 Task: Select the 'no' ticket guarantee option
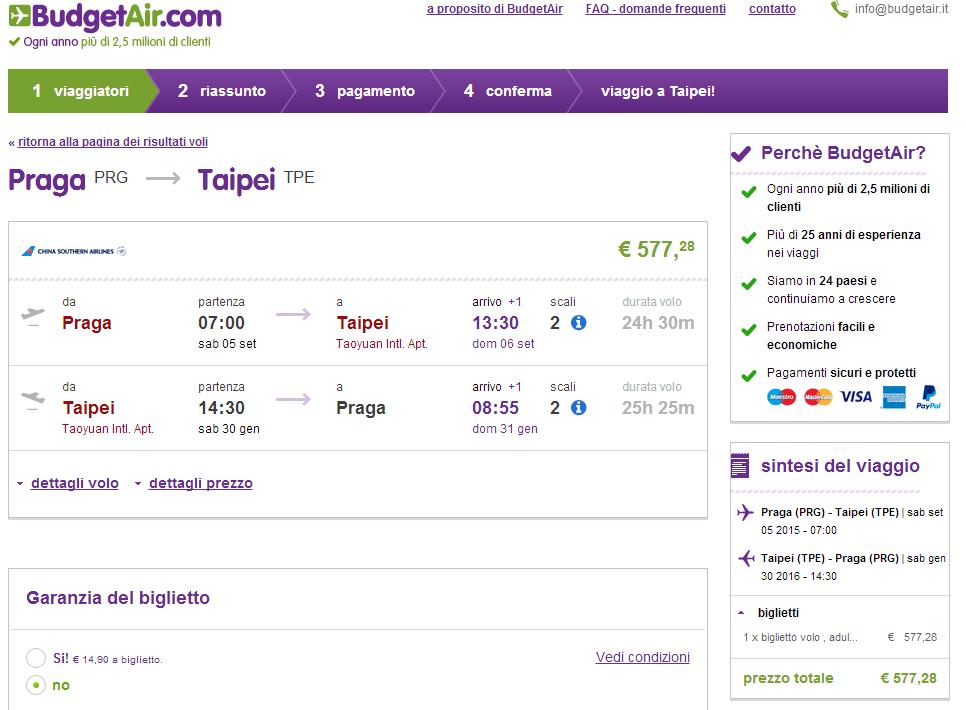(x=36, y=685)
